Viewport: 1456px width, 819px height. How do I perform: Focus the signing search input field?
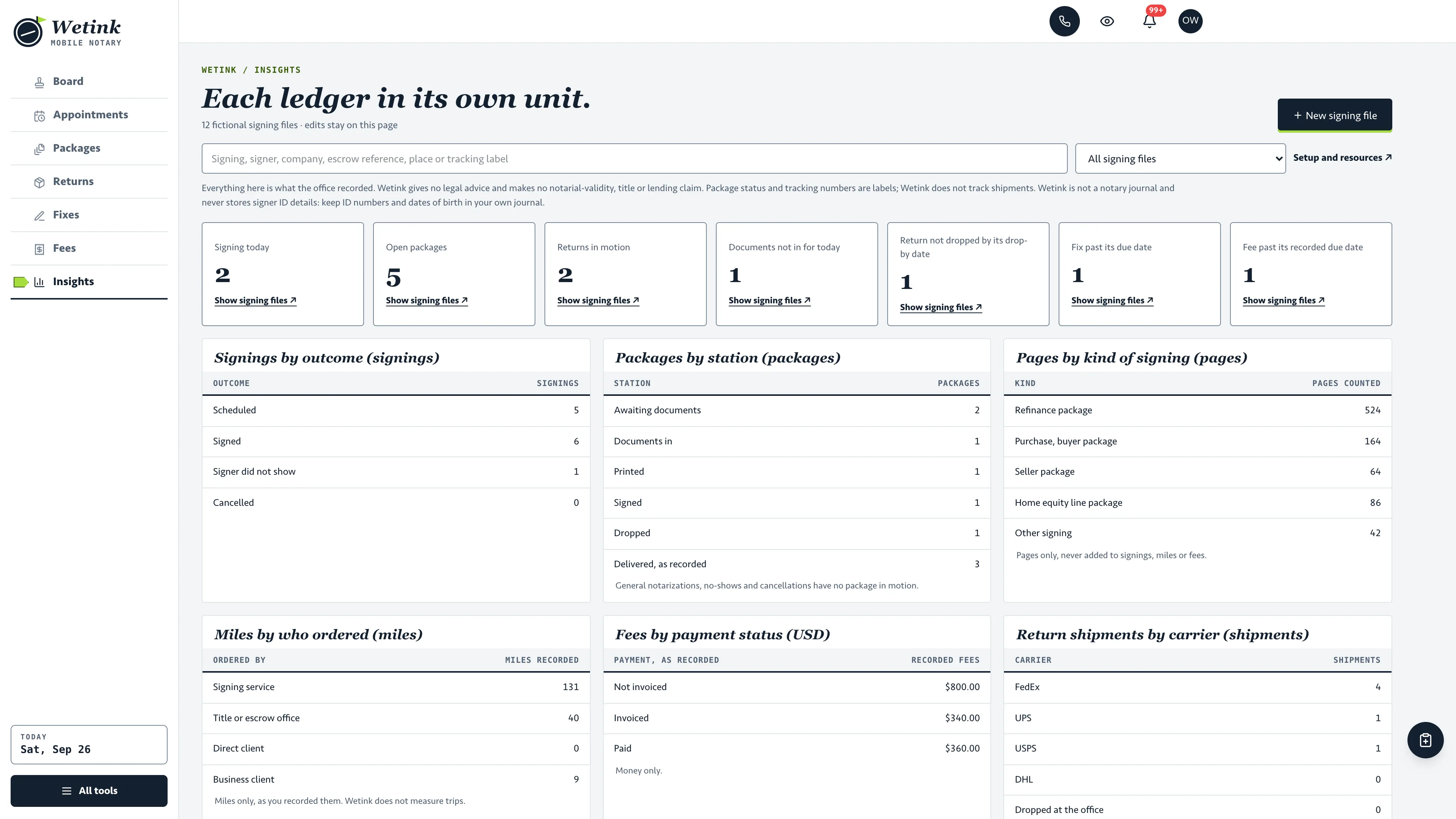(x=634, y=159)
